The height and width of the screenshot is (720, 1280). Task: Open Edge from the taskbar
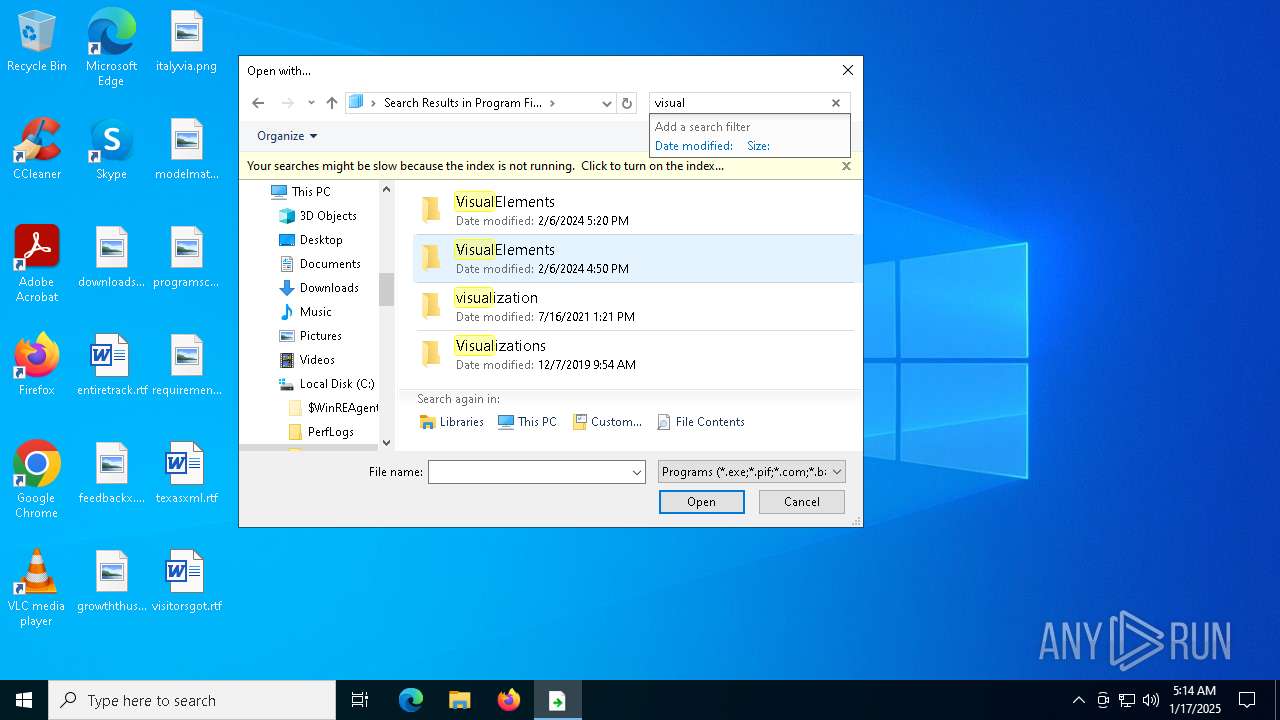click(411, 700)
